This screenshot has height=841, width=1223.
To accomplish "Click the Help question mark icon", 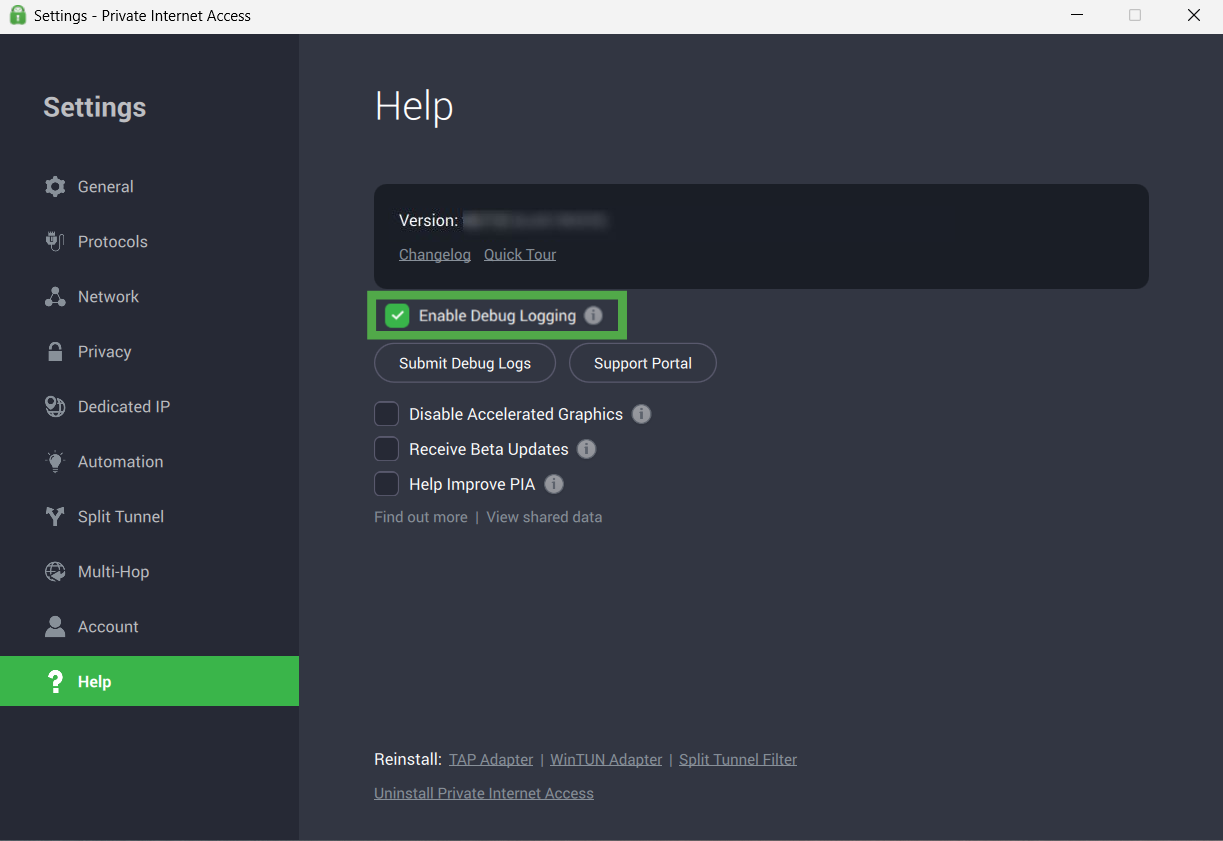I will pos(55,682).
